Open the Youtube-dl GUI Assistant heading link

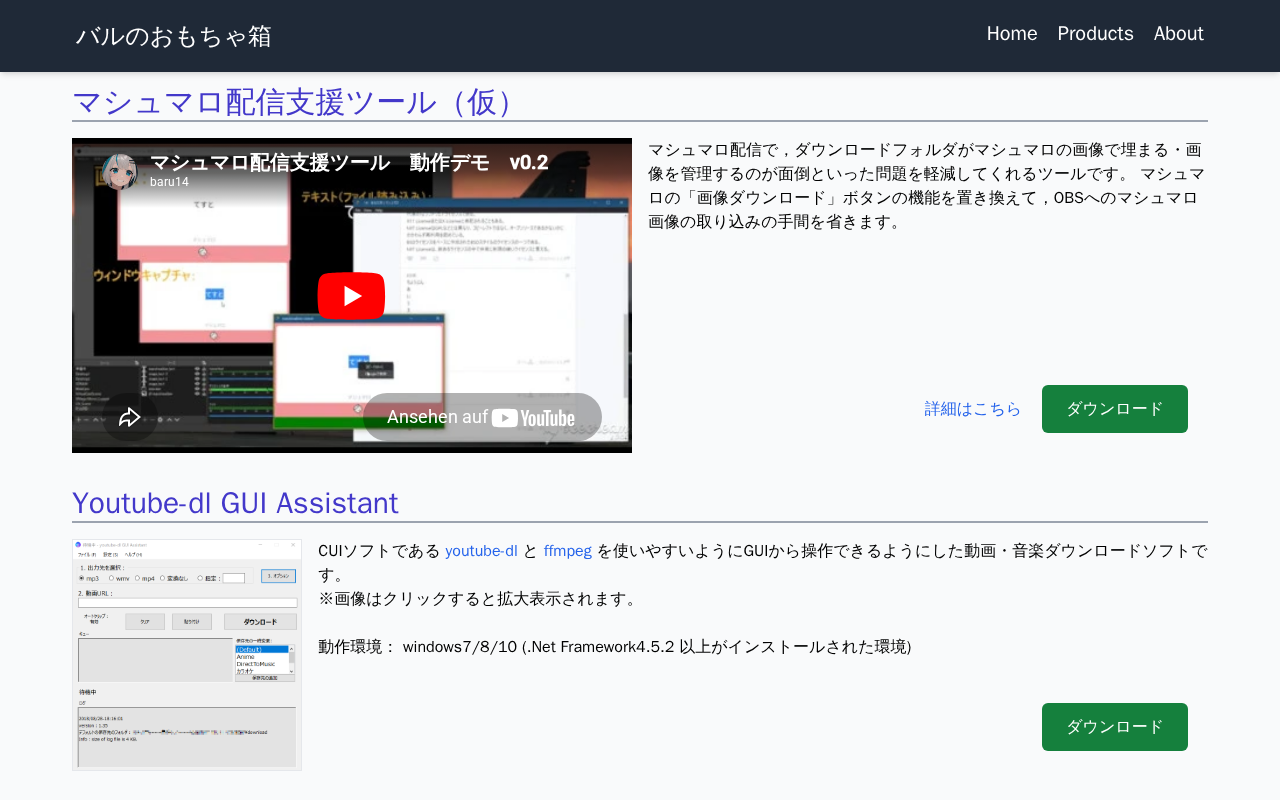tap(235, 503)
